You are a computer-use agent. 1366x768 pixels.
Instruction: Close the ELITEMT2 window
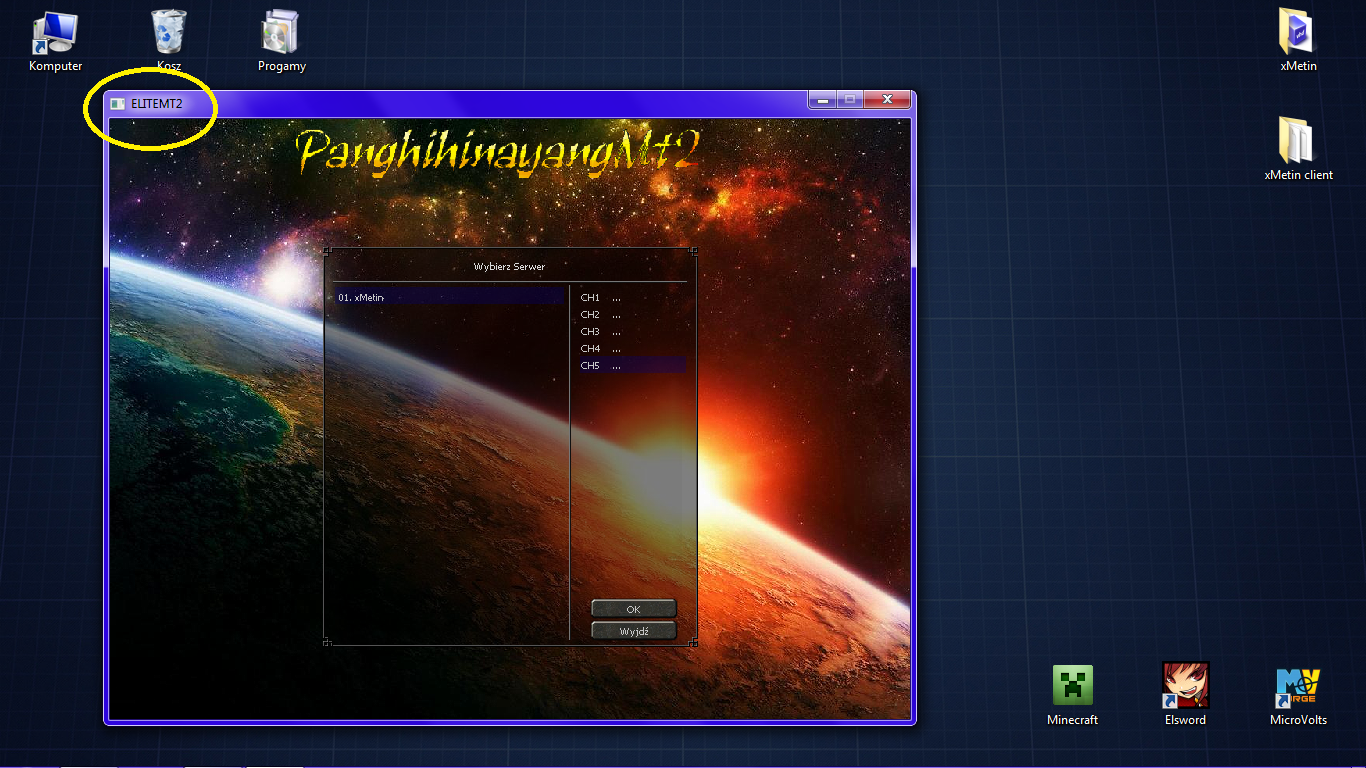[887, 100]
